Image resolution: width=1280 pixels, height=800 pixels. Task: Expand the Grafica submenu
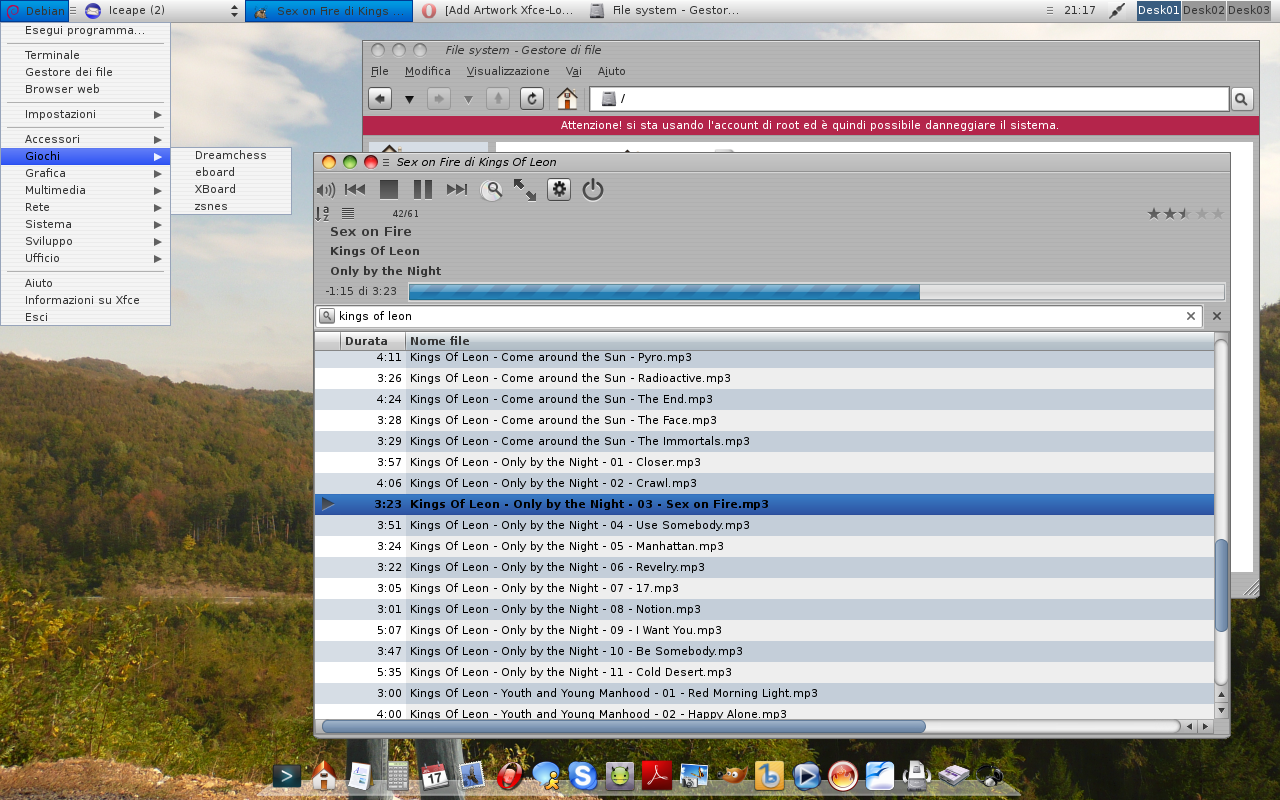pos(85,173)
